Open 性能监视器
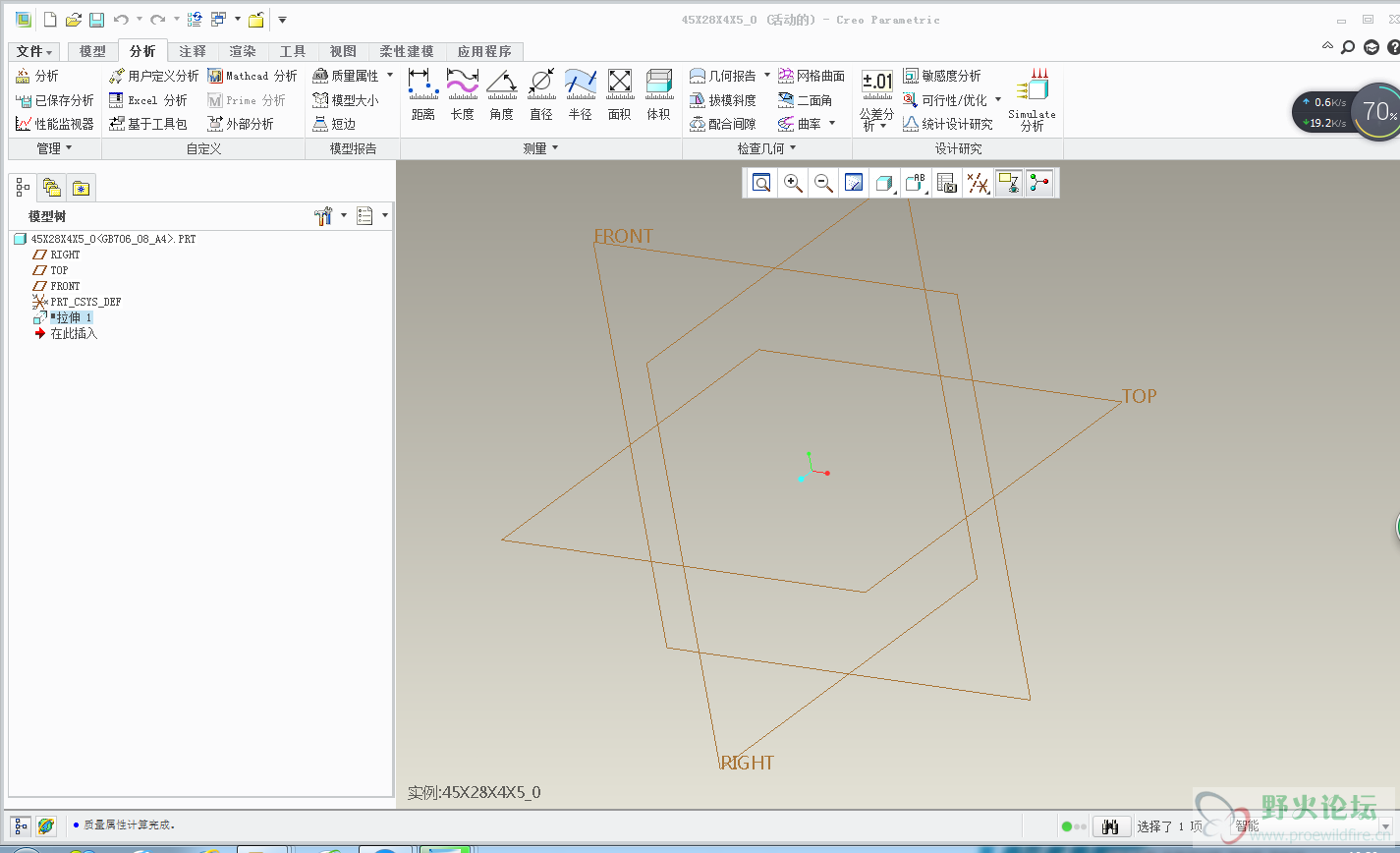The height and width of the screenshot is (853, 1400). click(55, 124)
